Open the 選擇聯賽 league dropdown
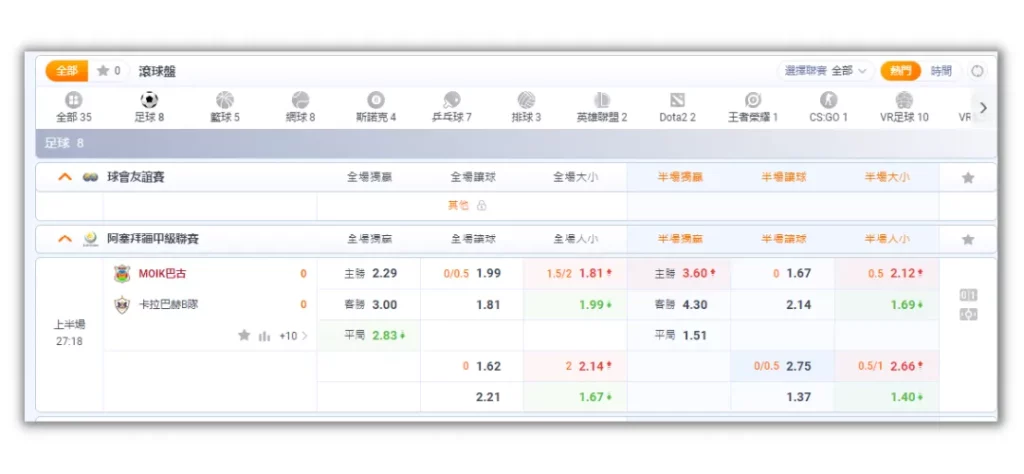Viewport: 1024px width, 474px height. pyautogui.click(x=825, y=71)
